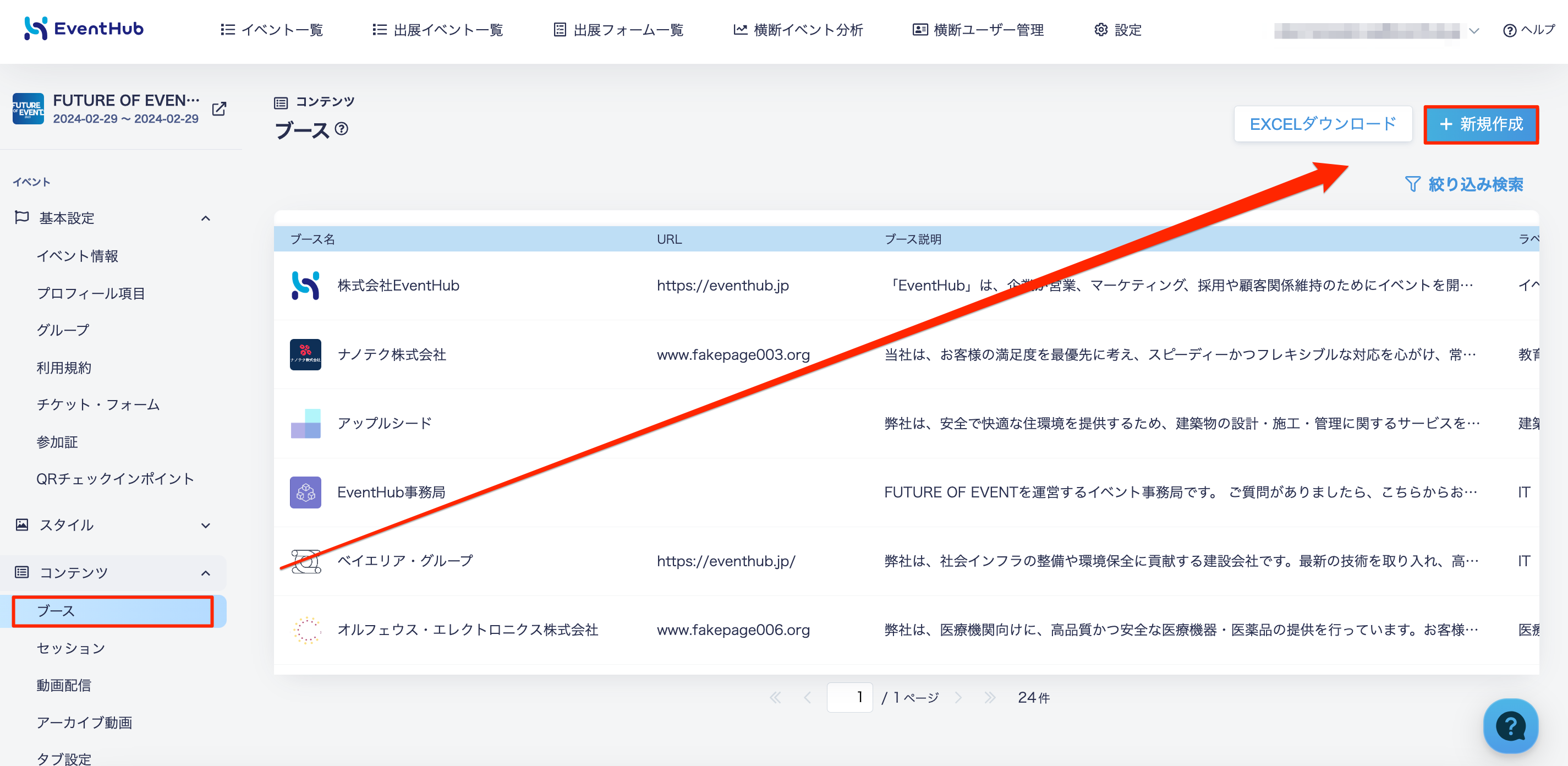Expand the account dropdown chevron
The height and width of the screenshot is (766, 1568).
pos(1474,30)
